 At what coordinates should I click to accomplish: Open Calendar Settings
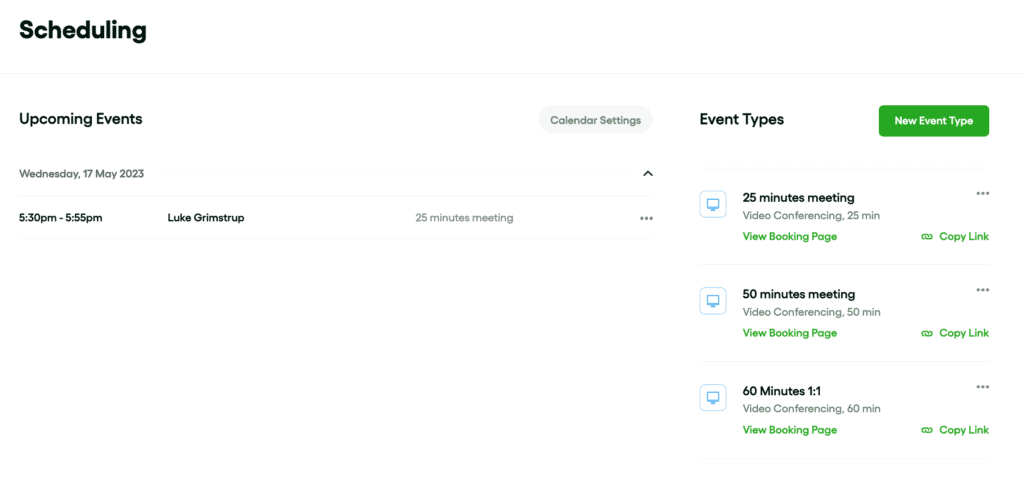596,120
